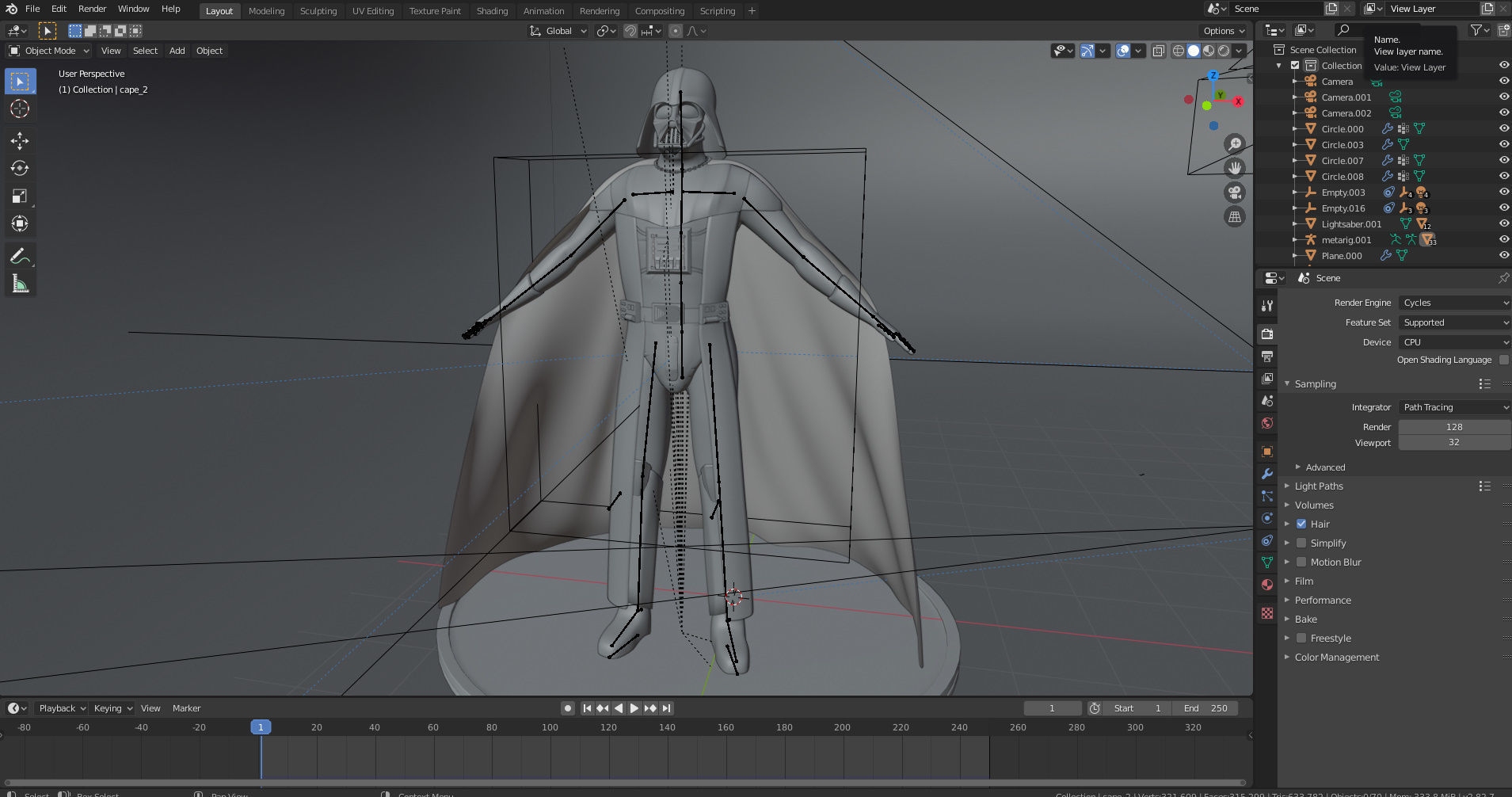Select the Move tool
Viewport: 1512px width, 797px height.
20,141
